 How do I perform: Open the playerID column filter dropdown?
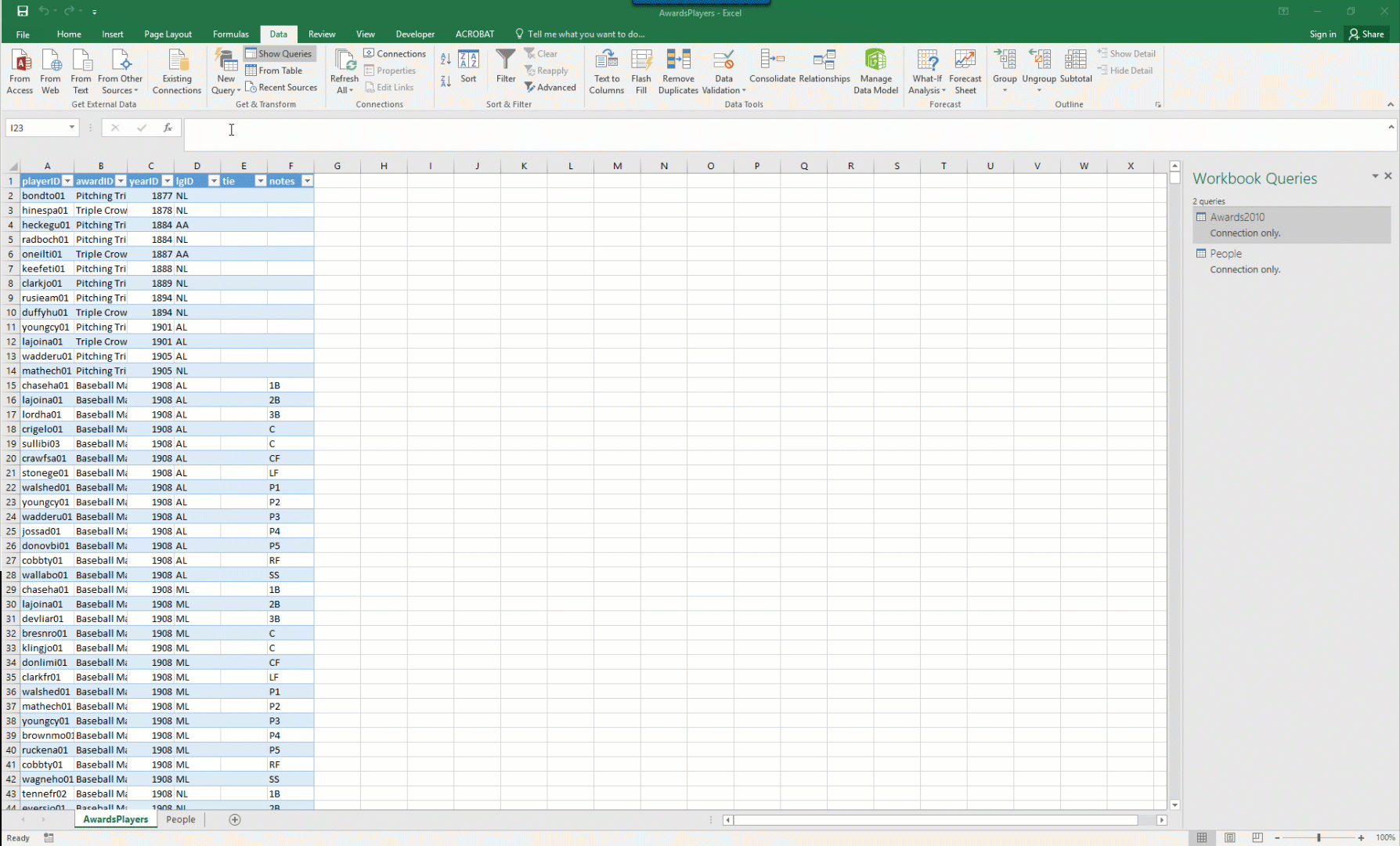click(68, 181)
